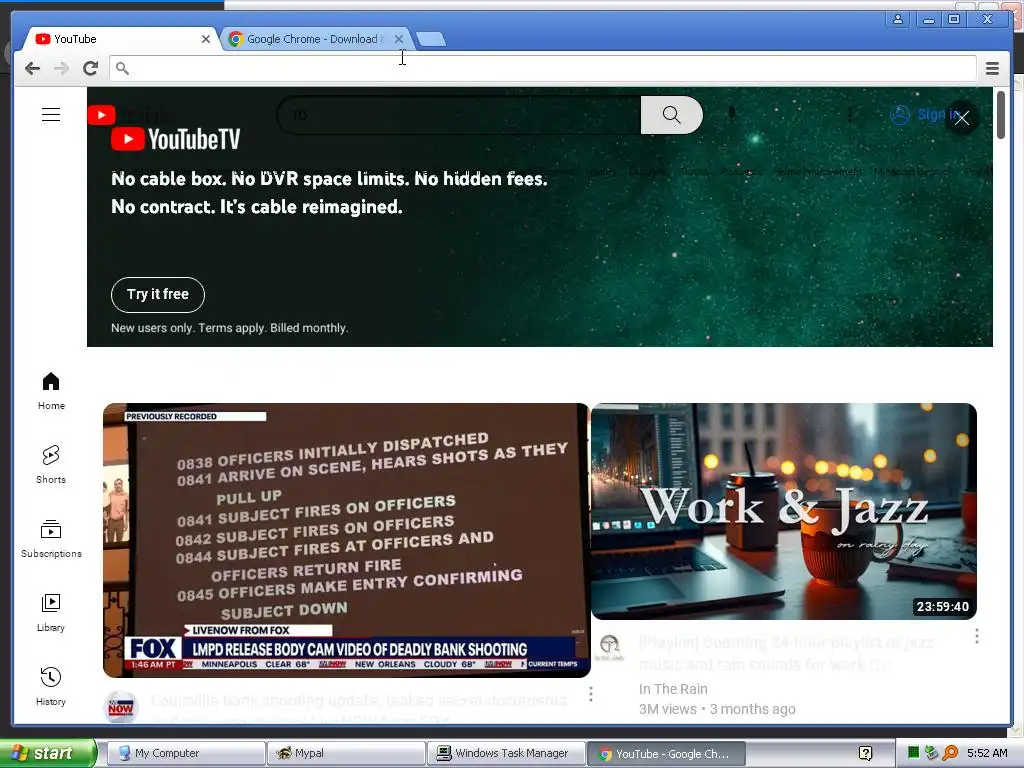Open the YouTube sidebar guide menu
This screenshot has width=1024, height=768.
(51, 115)
